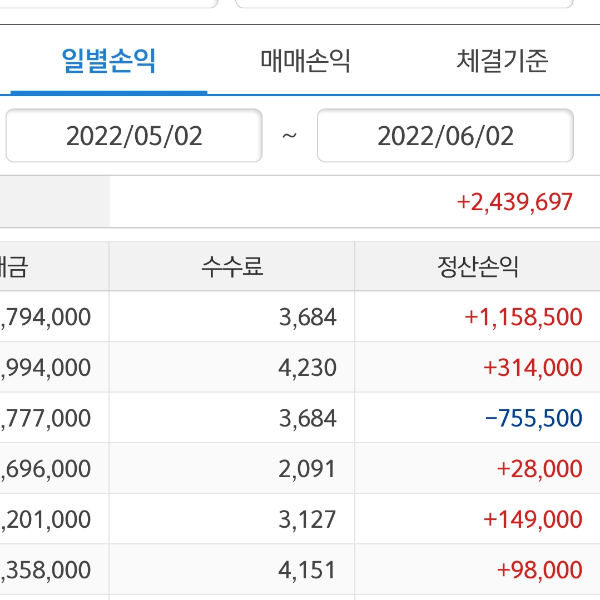The image size is (600, 600).
Task: Sort by the 수수료 column header
Action: pos(232,267)
